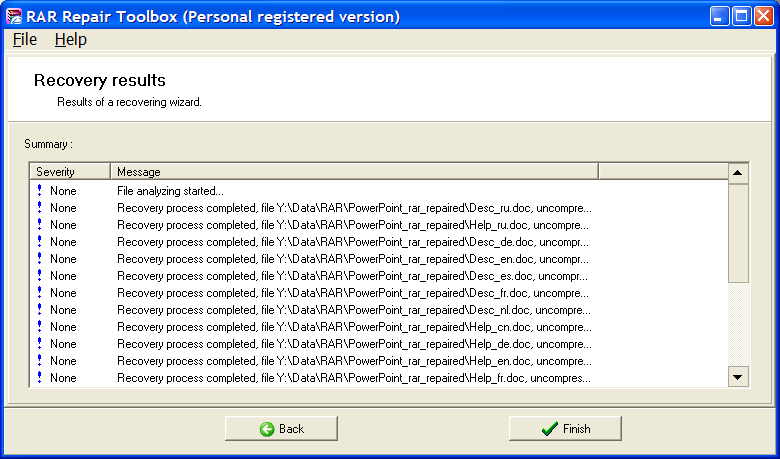
Task: Click the severity icon for the Help_ru.doc row
Action: tap(39, 224)
